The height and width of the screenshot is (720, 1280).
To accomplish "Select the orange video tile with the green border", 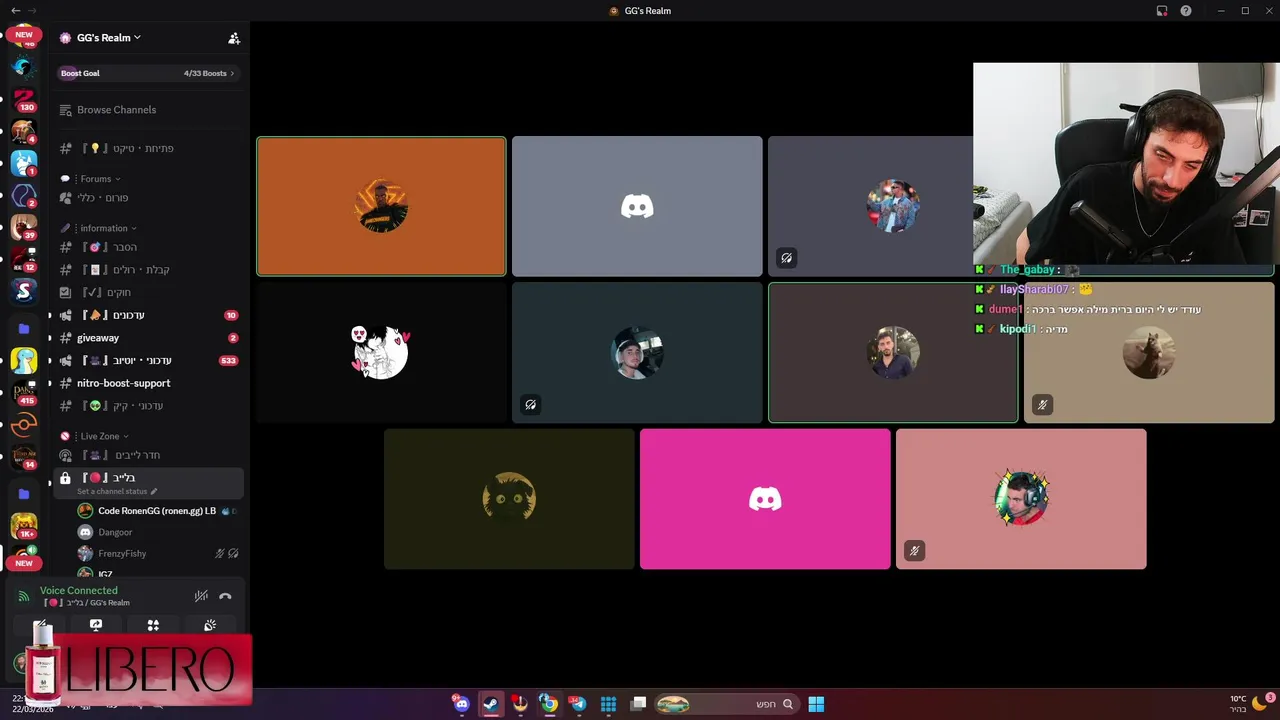I will (x=381, y=206).
